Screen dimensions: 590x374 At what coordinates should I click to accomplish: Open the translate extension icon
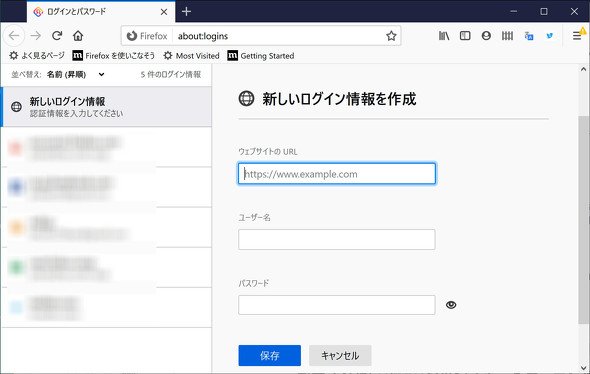coord(529,36)
